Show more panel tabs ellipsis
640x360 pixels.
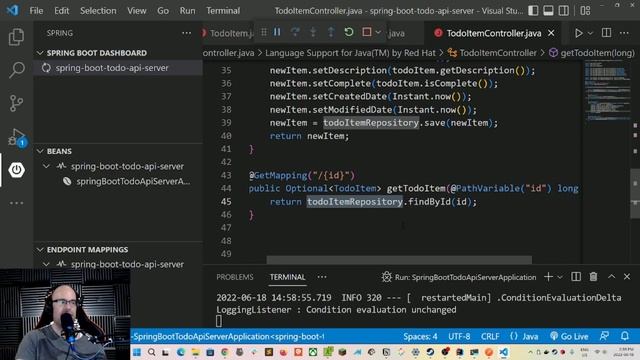322,277
